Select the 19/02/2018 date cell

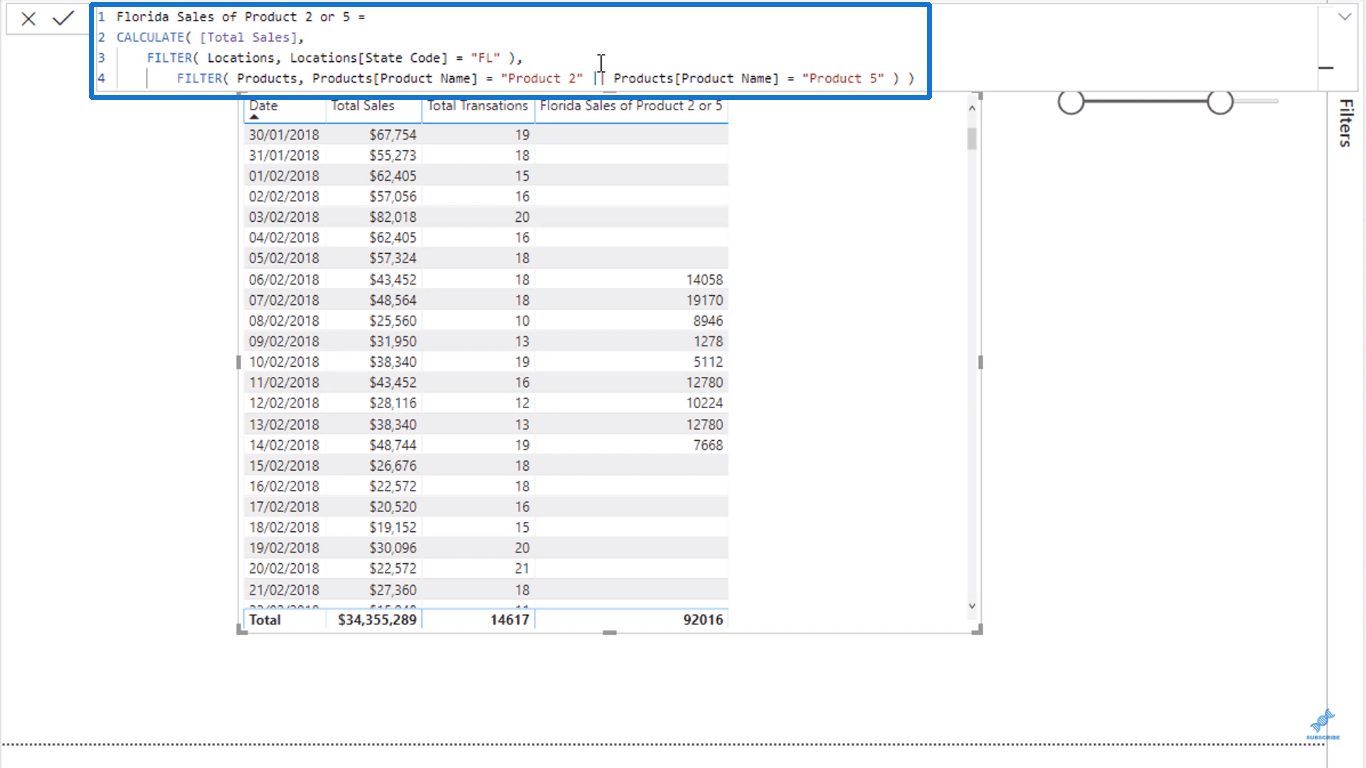click(x=284, y=548)
